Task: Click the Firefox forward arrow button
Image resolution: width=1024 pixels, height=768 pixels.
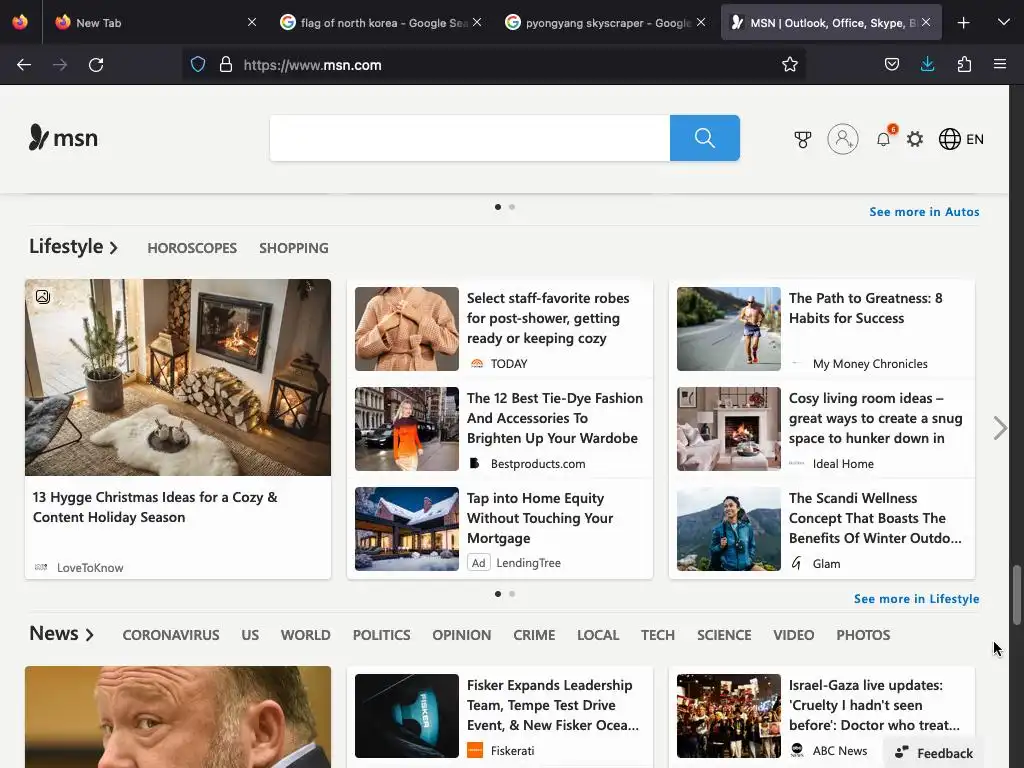Action: click(x=60, y=65)
